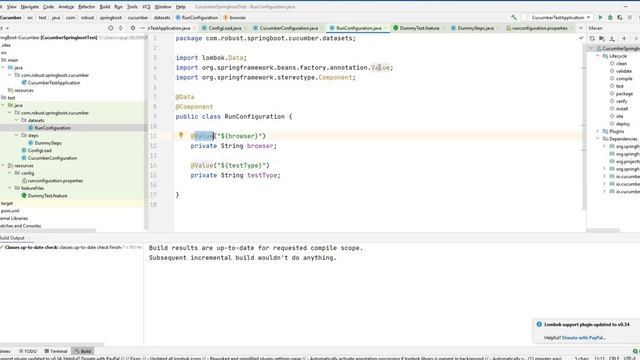Select the Maven clean lifecycle goal

621,64
